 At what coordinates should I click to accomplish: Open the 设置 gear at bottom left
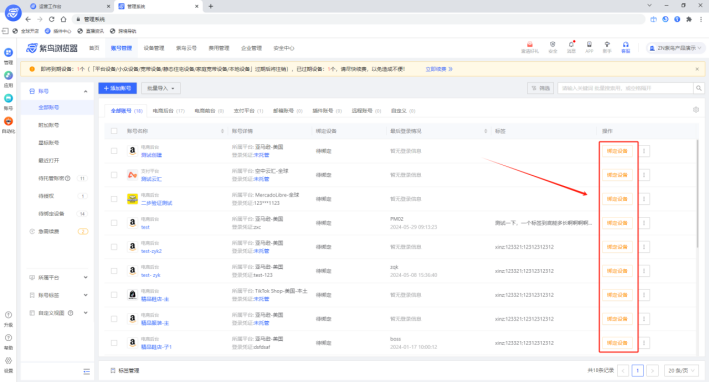coord(8,361)
